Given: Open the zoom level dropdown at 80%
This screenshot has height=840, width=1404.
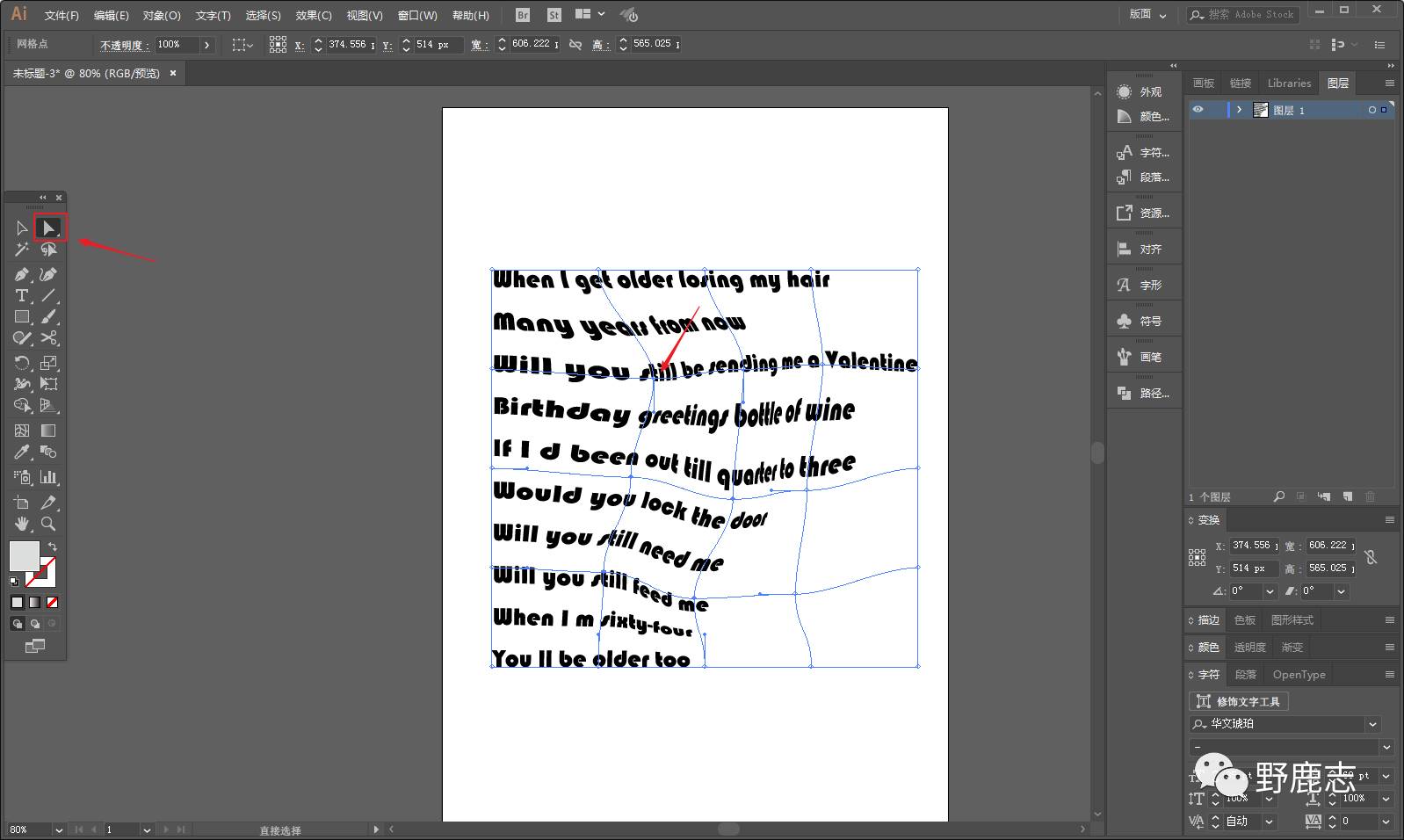Looking at the screenshot, I should [59, 829].
